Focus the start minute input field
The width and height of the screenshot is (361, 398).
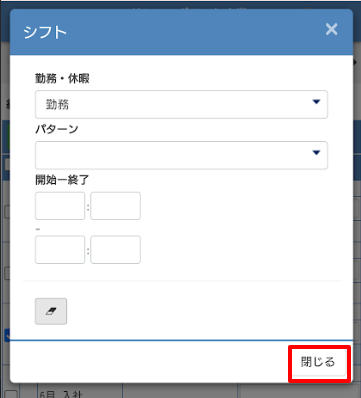115,206
